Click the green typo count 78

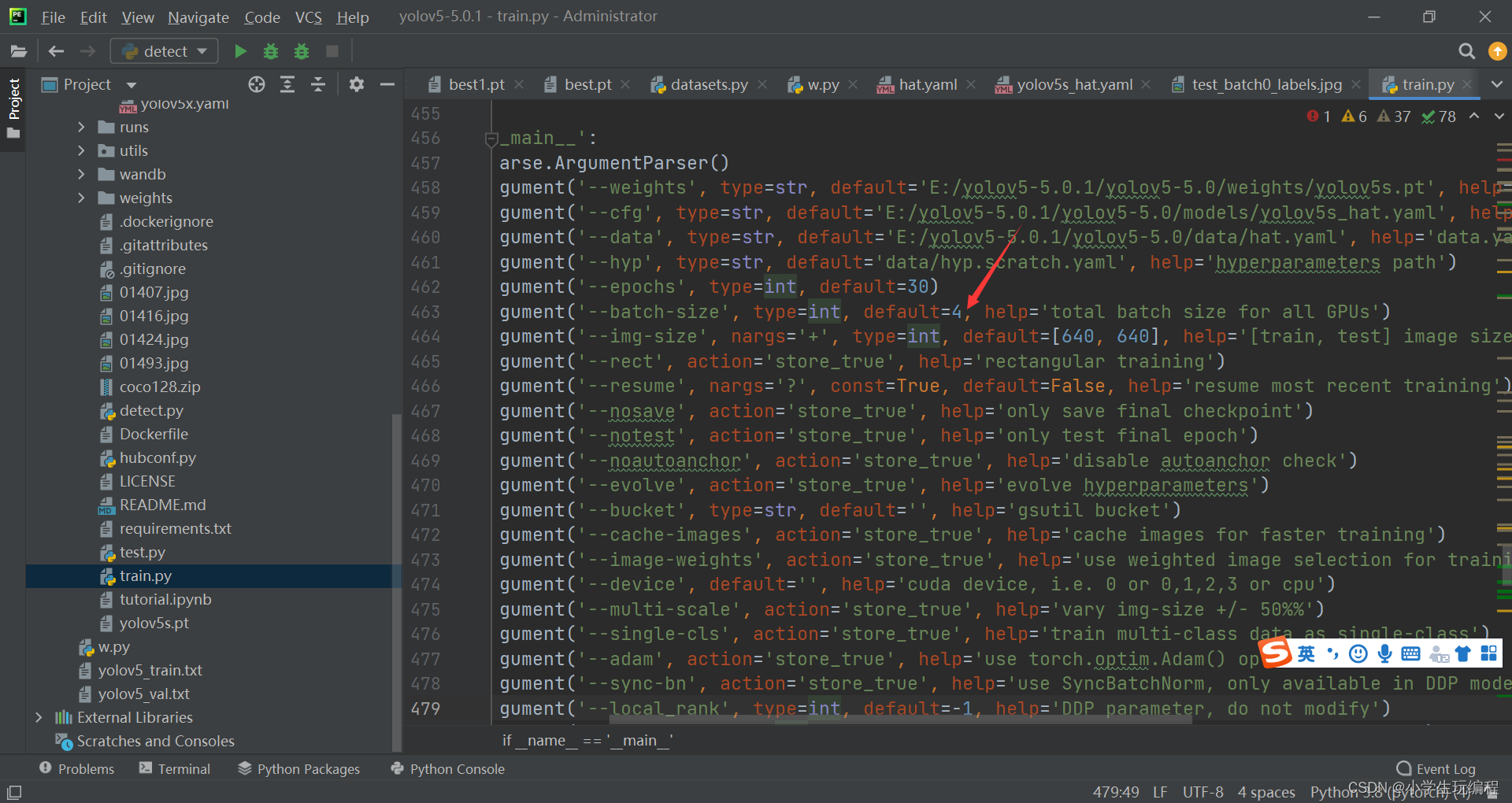1439,117
